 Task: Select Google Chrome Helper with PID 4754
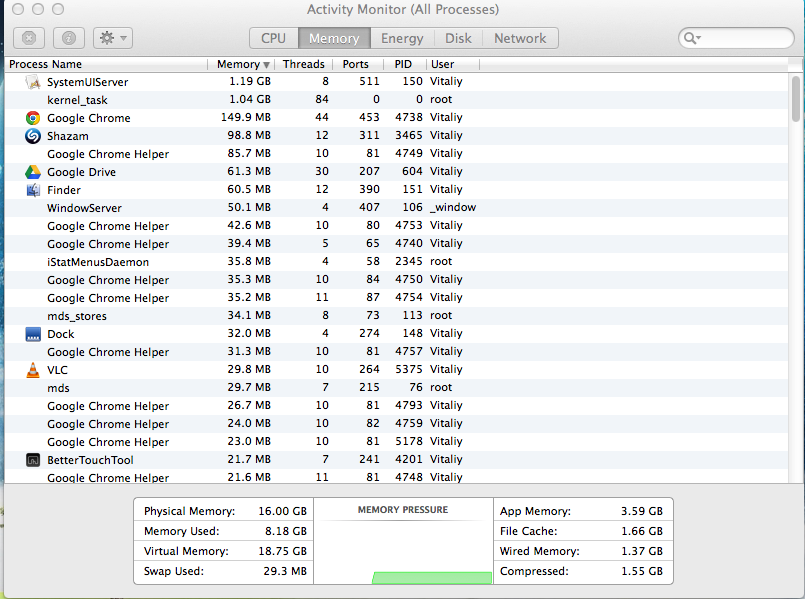[x=396, y=298]
